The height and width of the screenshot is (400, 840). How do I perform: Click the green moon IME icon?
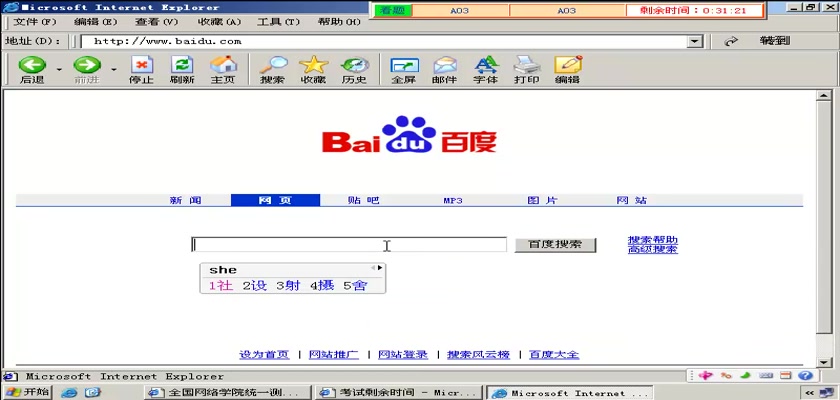pyautogui.click(x=746, y=376)
